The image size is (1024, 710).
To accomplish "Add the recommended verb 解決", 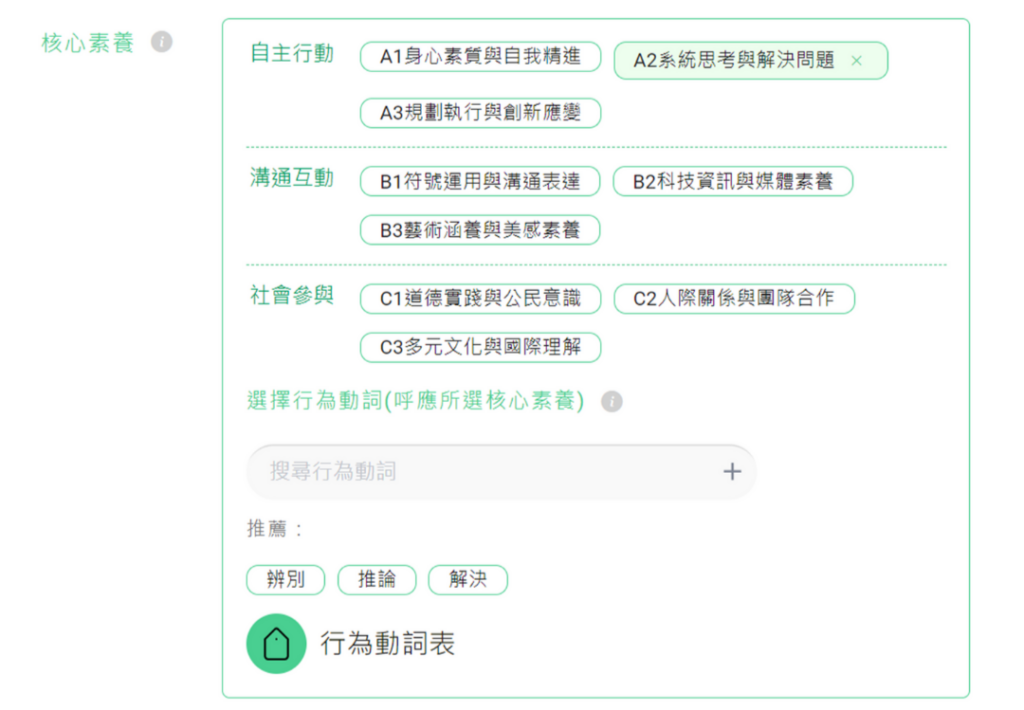I will 468,579.
